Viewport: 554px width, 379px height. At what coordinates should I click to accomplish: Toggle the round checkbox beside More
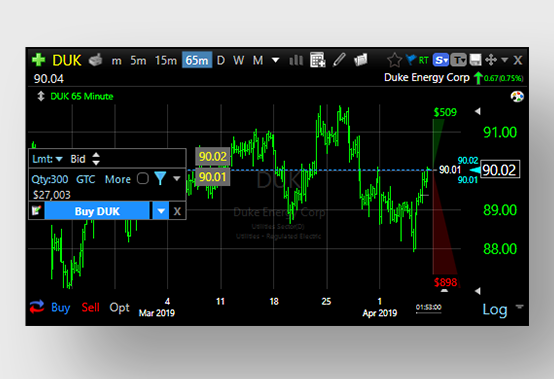point(143,178)
